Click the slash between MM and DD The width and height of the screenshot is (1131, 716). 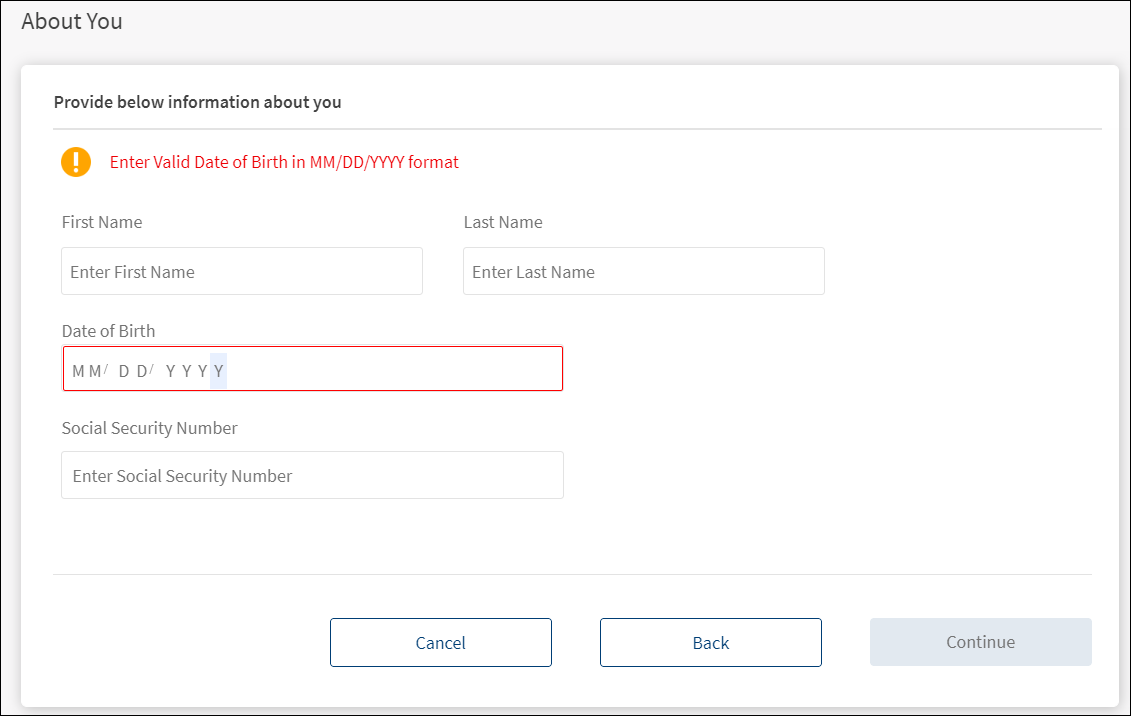coord(106,369)
